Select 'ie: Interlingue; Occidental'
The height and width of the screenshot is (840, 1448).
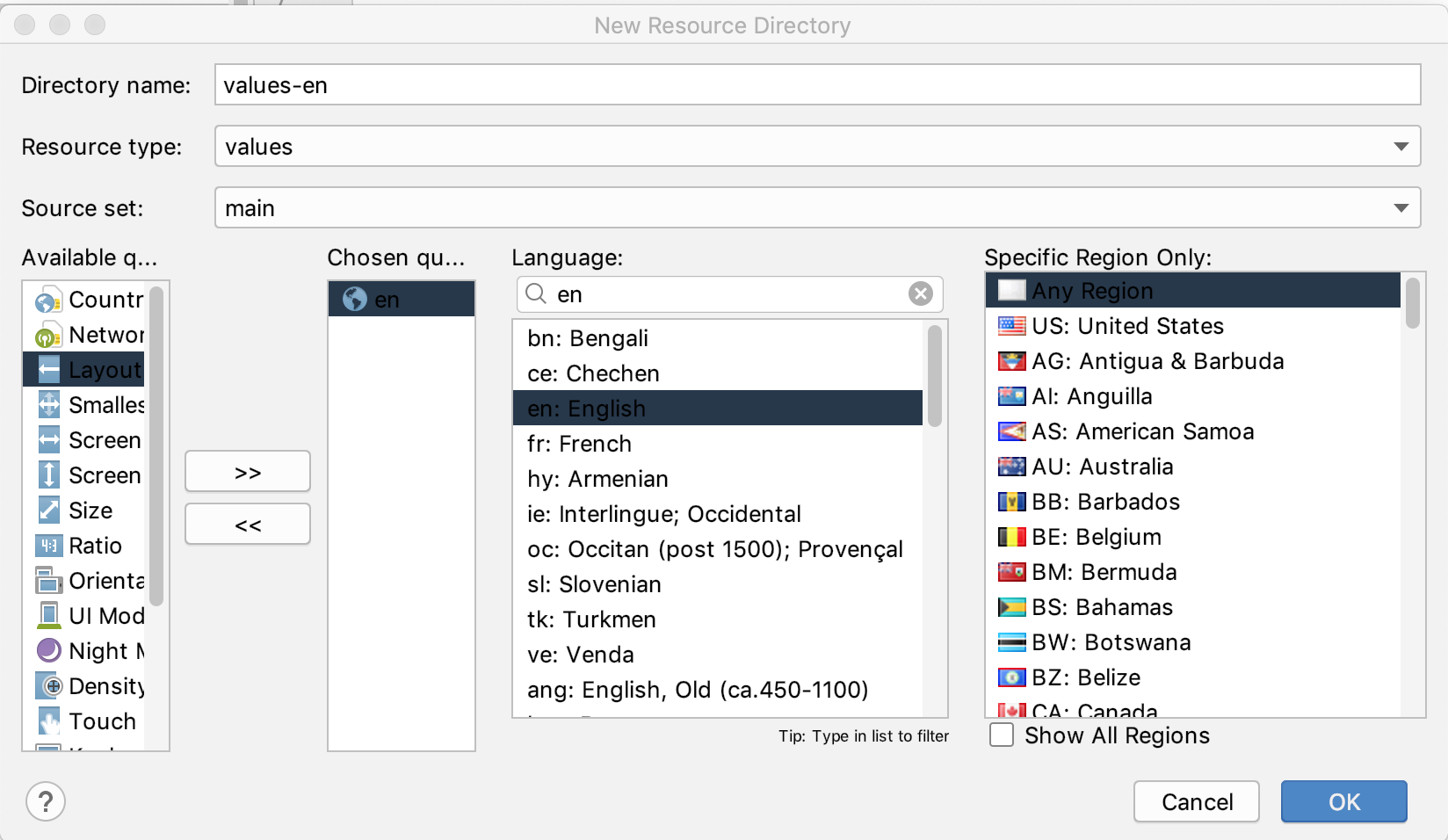(718, 514)
